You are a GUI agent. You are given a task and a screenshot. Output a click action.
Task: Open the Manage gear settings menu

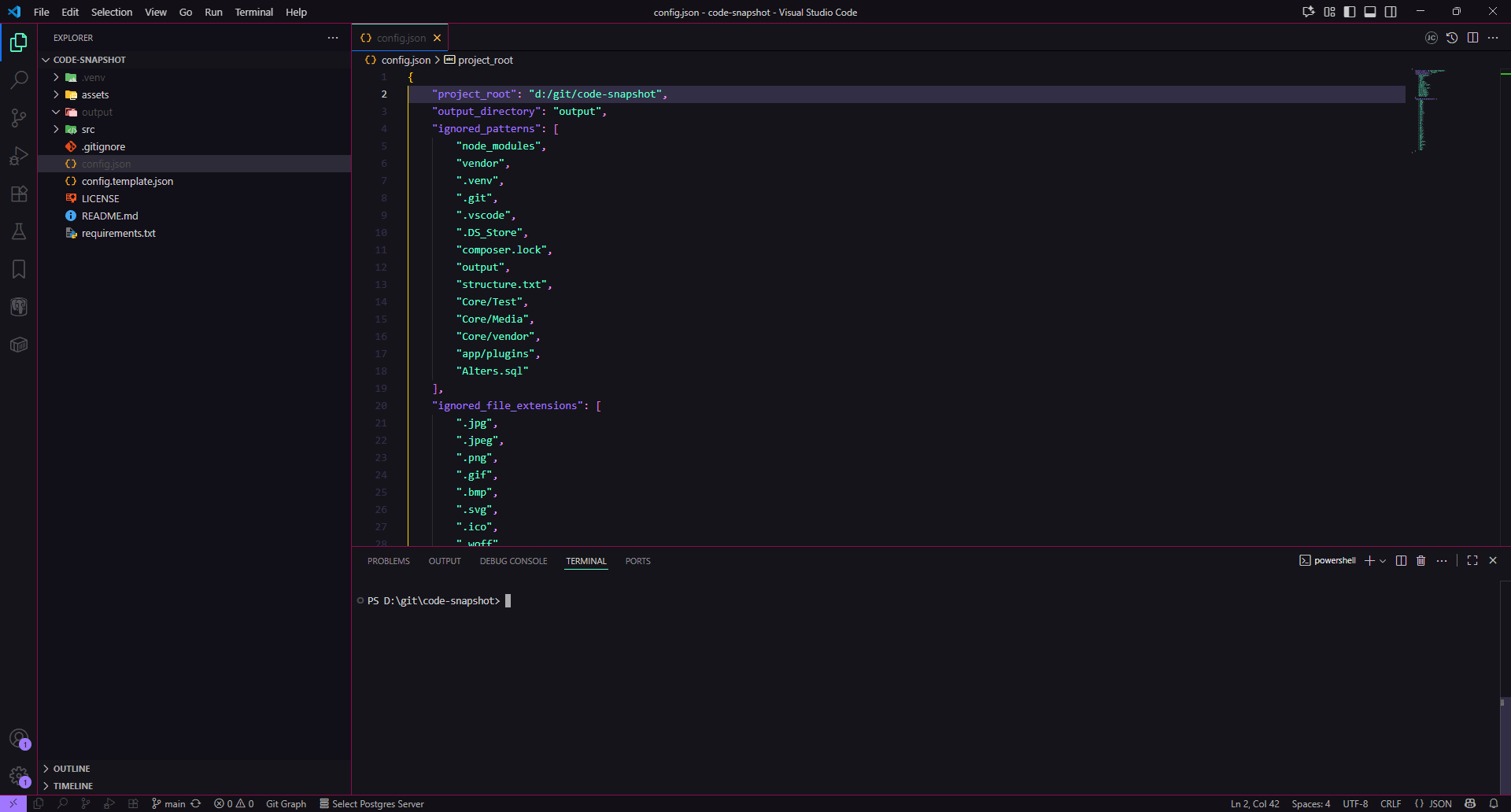(19, 777)
